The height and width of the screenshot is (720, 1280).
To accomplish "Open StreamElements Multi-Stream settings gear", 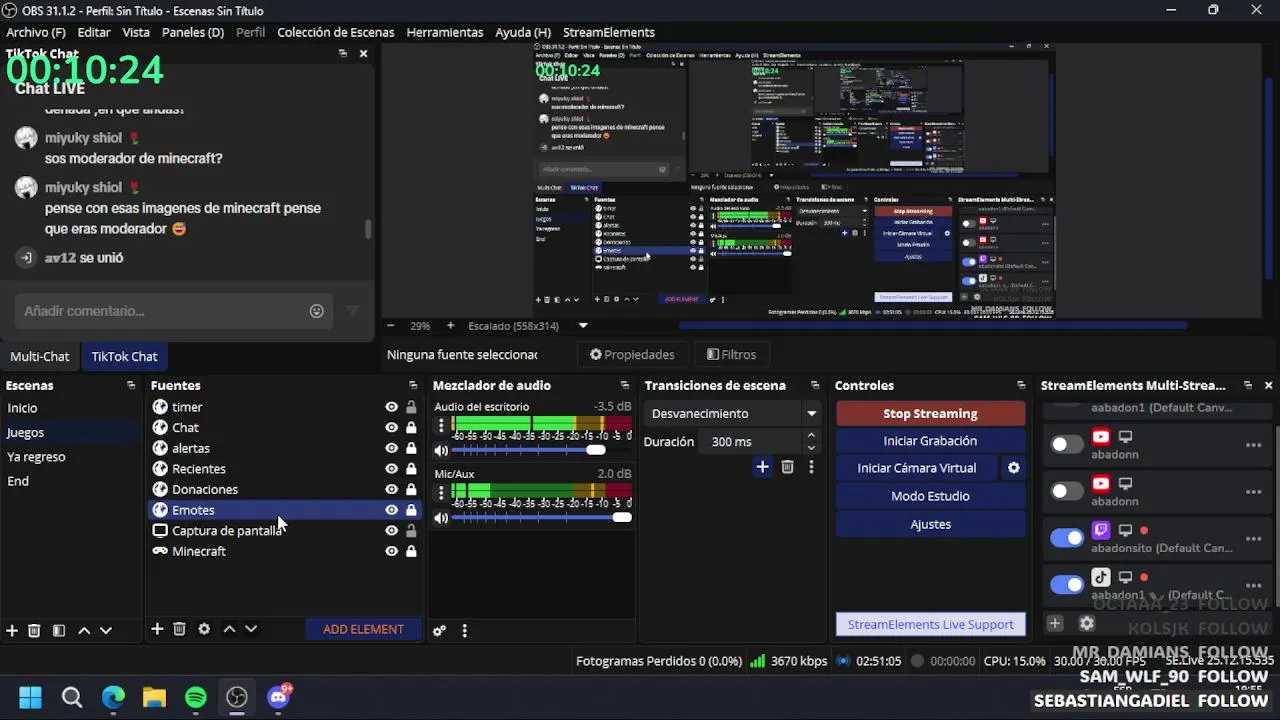I will coord(1087,623).
